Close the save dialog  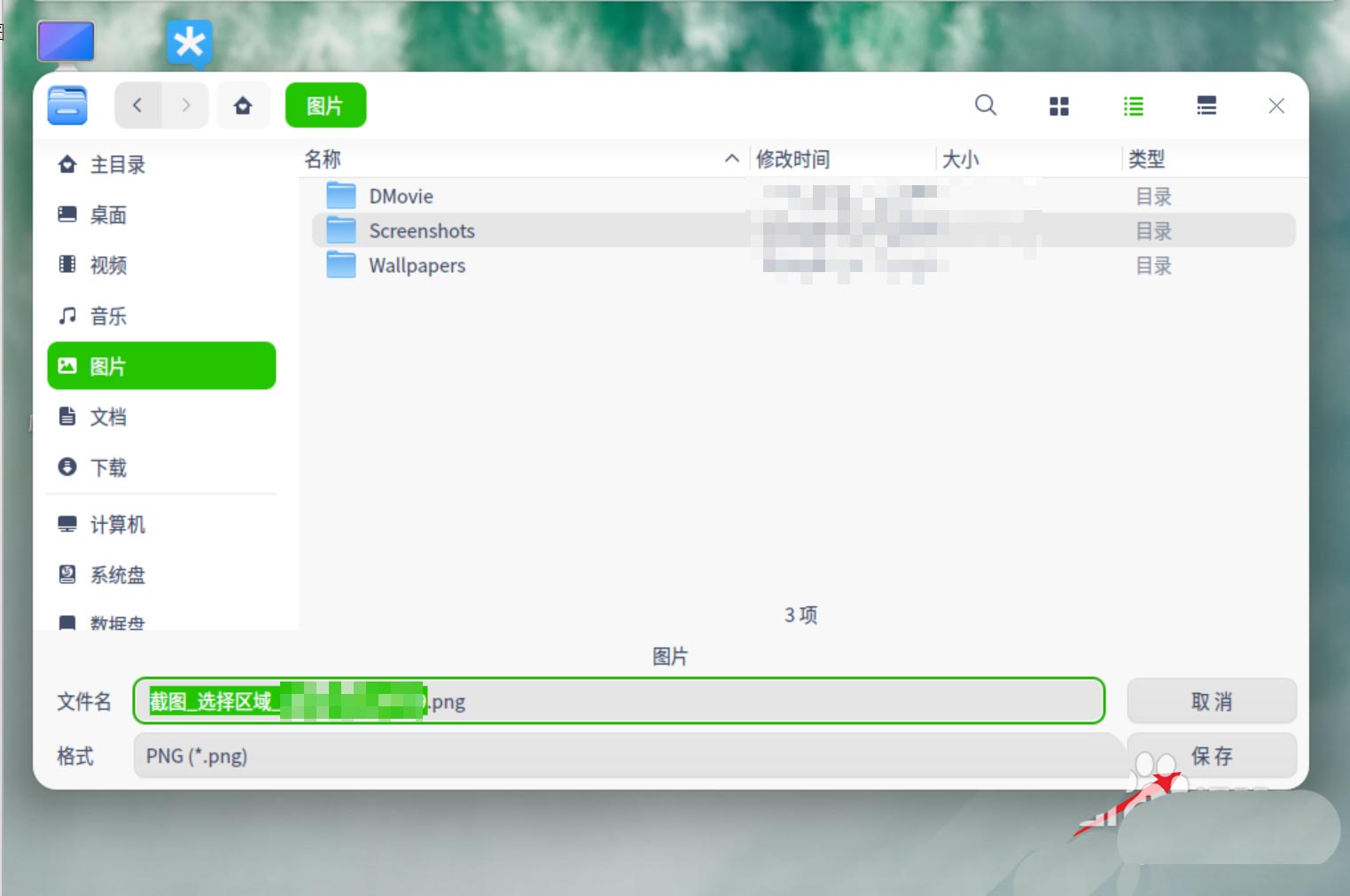point(1276,106)
